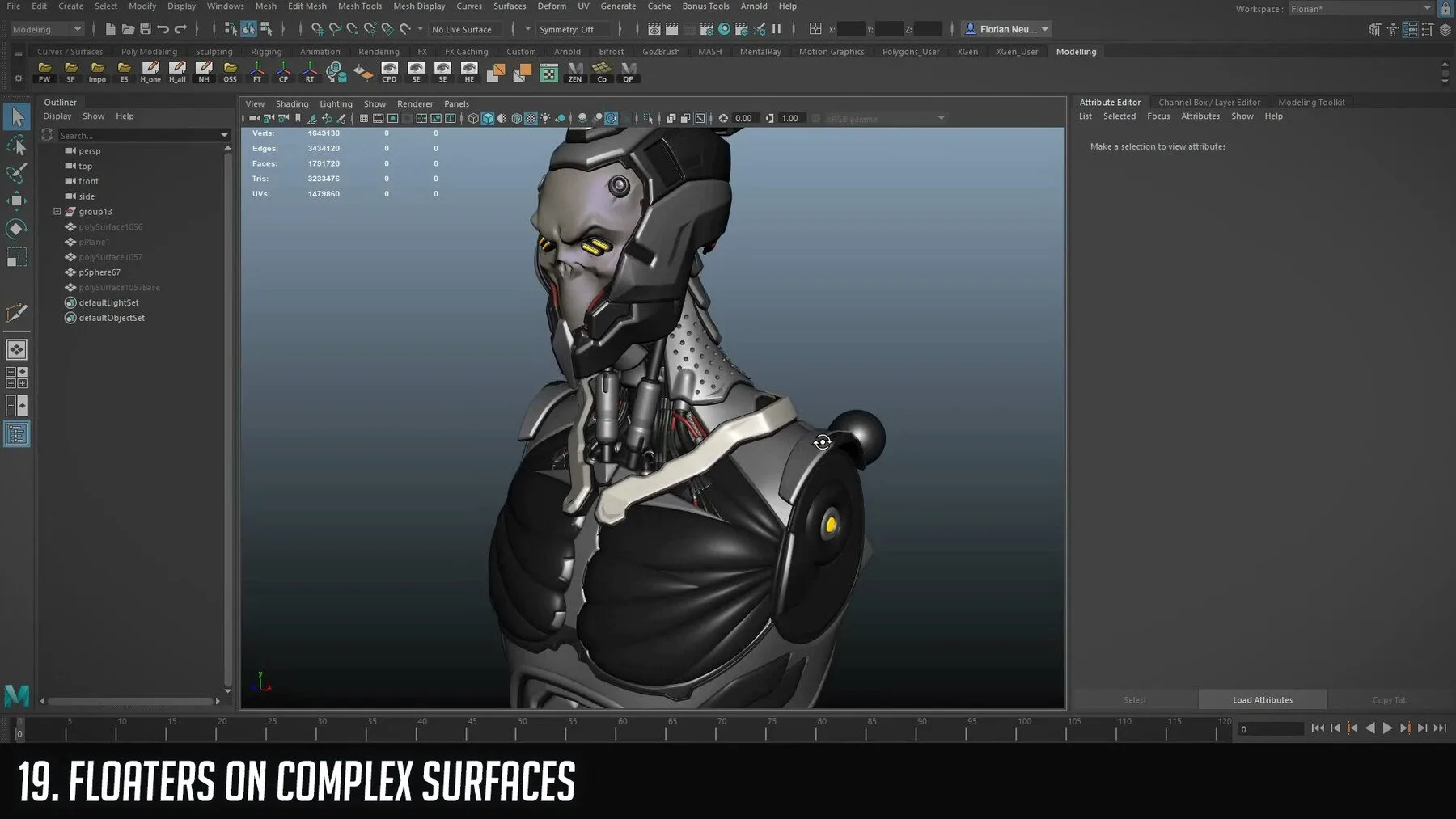Open the Workspace Florian* dropdown
1456x819 pixels.
(1361, 9)
